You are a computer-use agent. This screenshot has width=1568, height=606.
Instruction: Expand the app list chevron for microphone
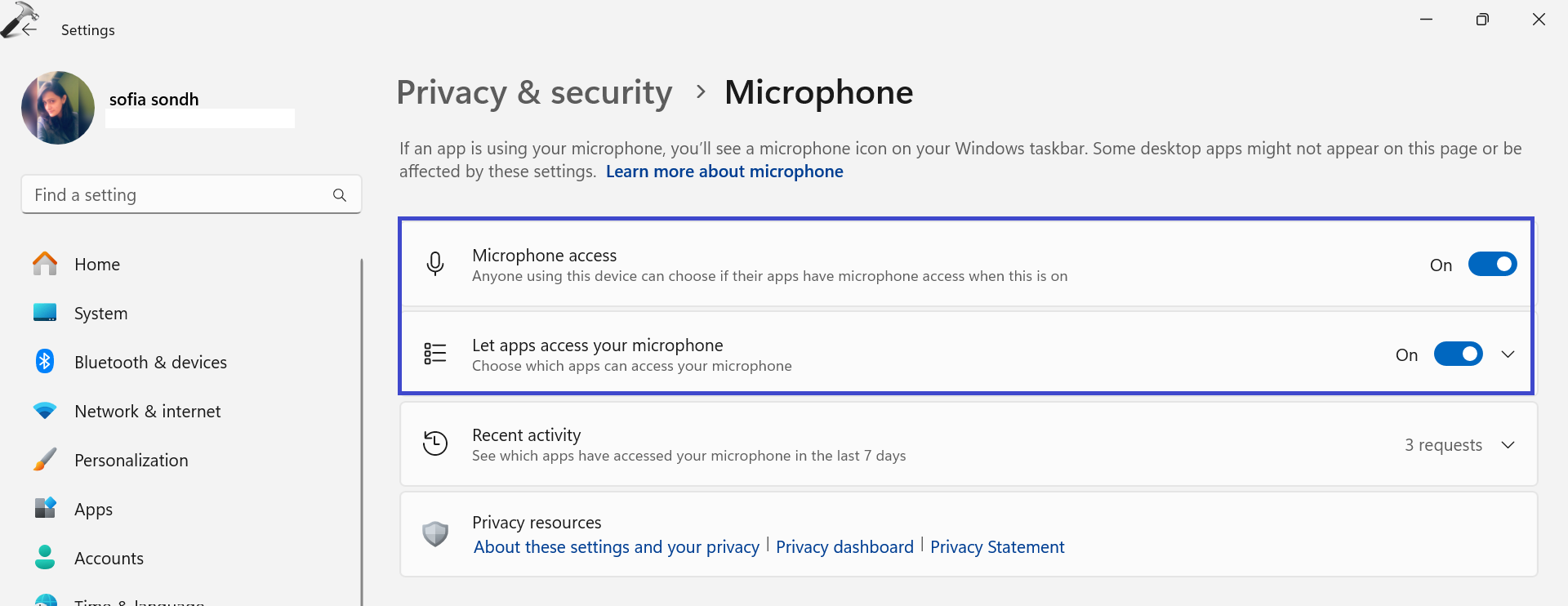point(1508,354)
